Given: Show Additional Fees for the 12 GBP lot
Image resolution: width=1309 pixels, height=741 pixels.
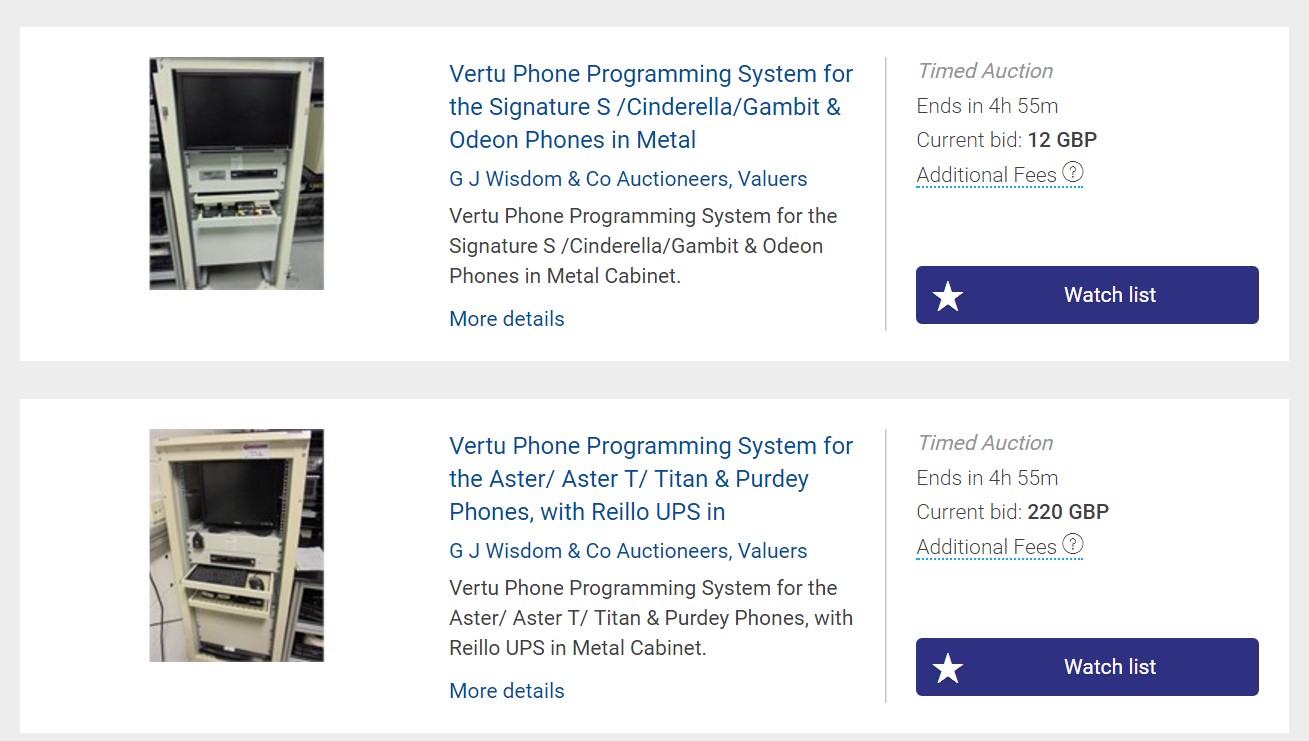Looking at the screenshot, I should point(986,175).
